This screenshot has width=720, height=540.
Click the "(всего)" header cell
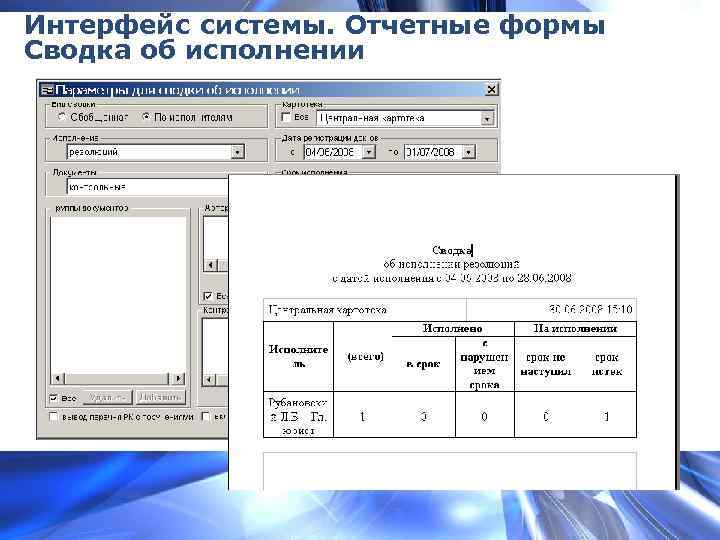366,357
